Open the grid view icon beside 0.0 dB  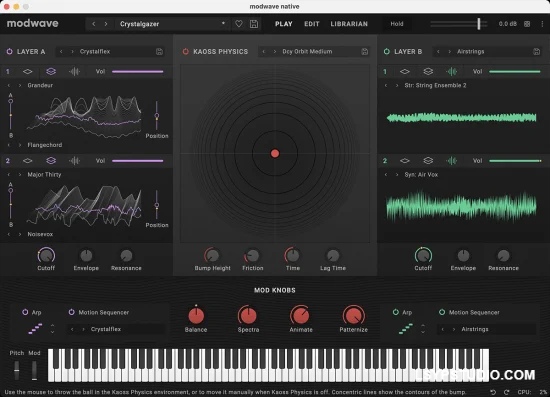click(527, 24)
